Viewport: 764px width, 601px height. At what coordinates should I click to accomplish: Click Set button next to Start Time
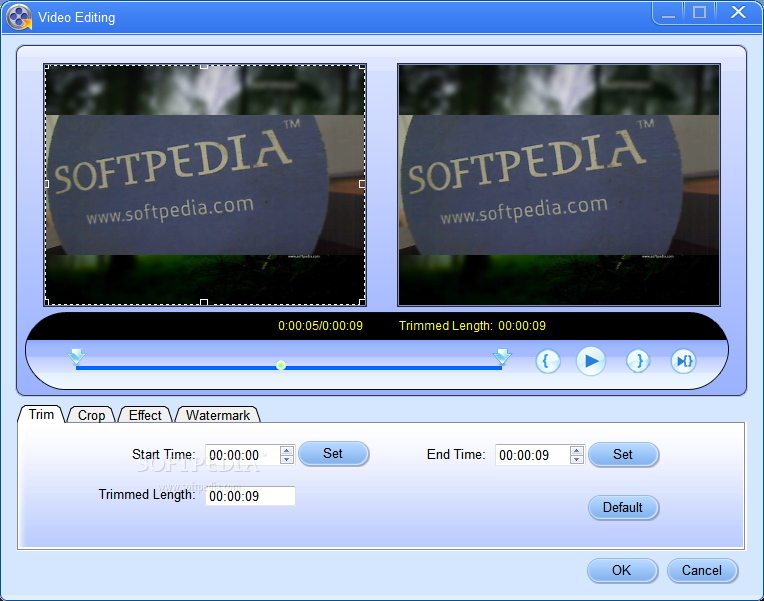tap(333, 454)
